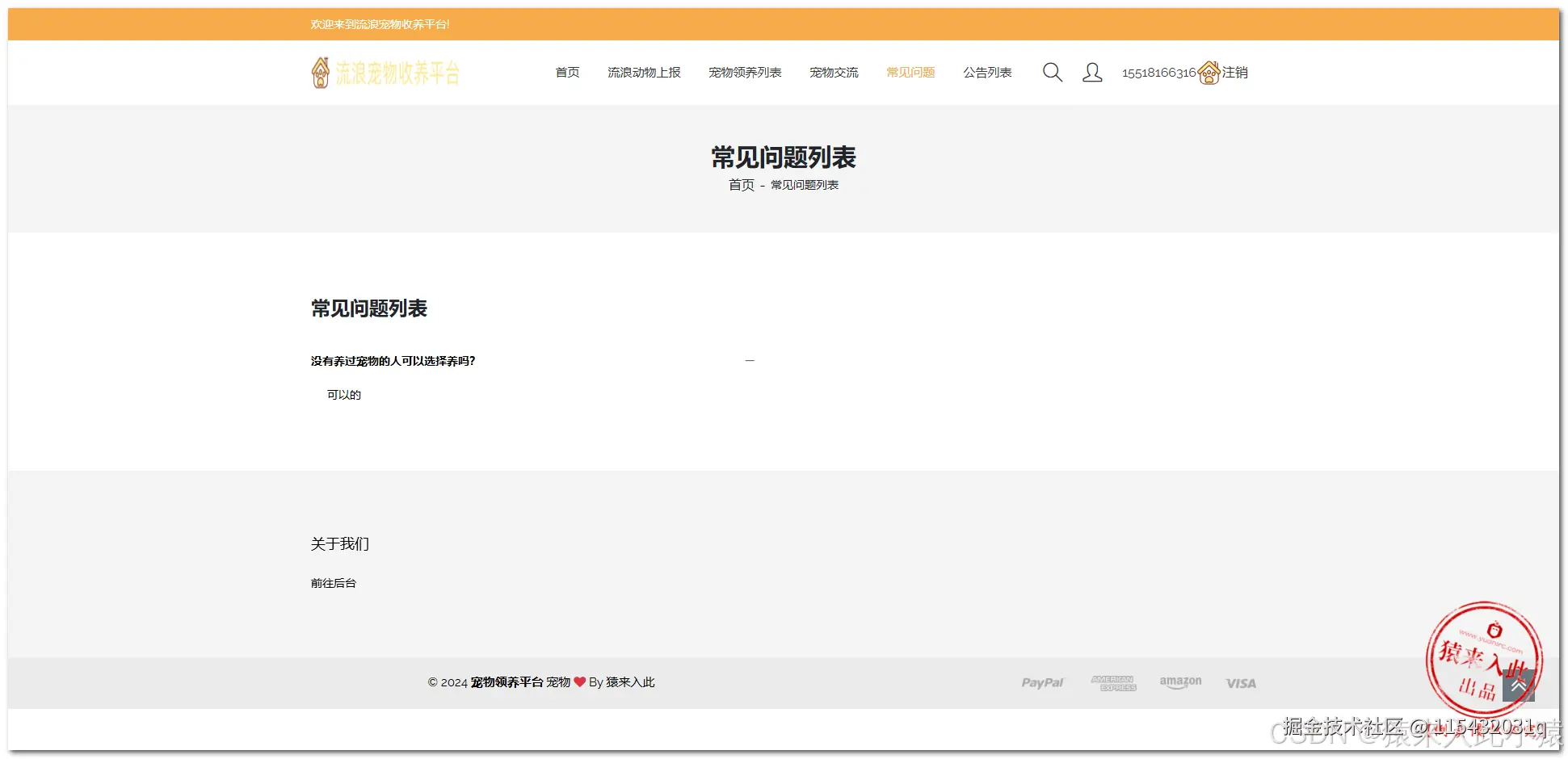
Task: Collapse the question 没有养过宠物的人可以选择养吗 using the minus
Action: coord(750,360)
